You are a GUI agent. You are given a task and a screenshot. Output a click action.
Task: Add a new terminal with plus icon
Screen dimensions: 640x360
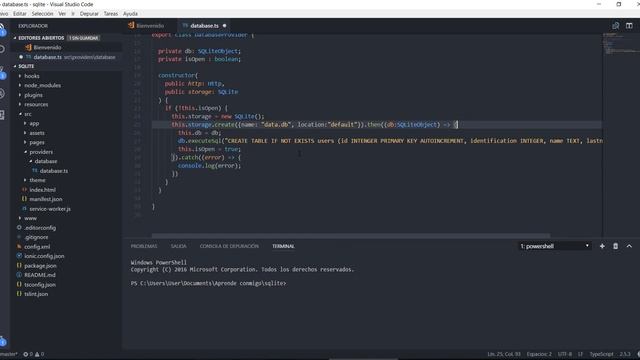(602, 246)
